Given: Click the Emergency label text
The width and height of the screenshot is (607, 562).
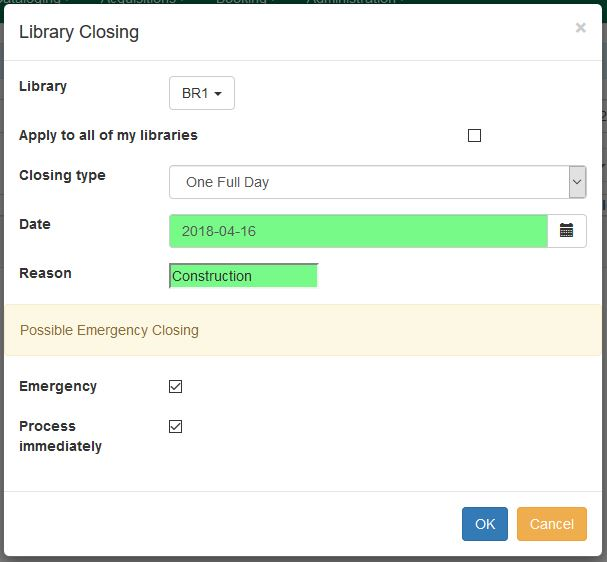Looking at the screenshot, I should (58, 386).
